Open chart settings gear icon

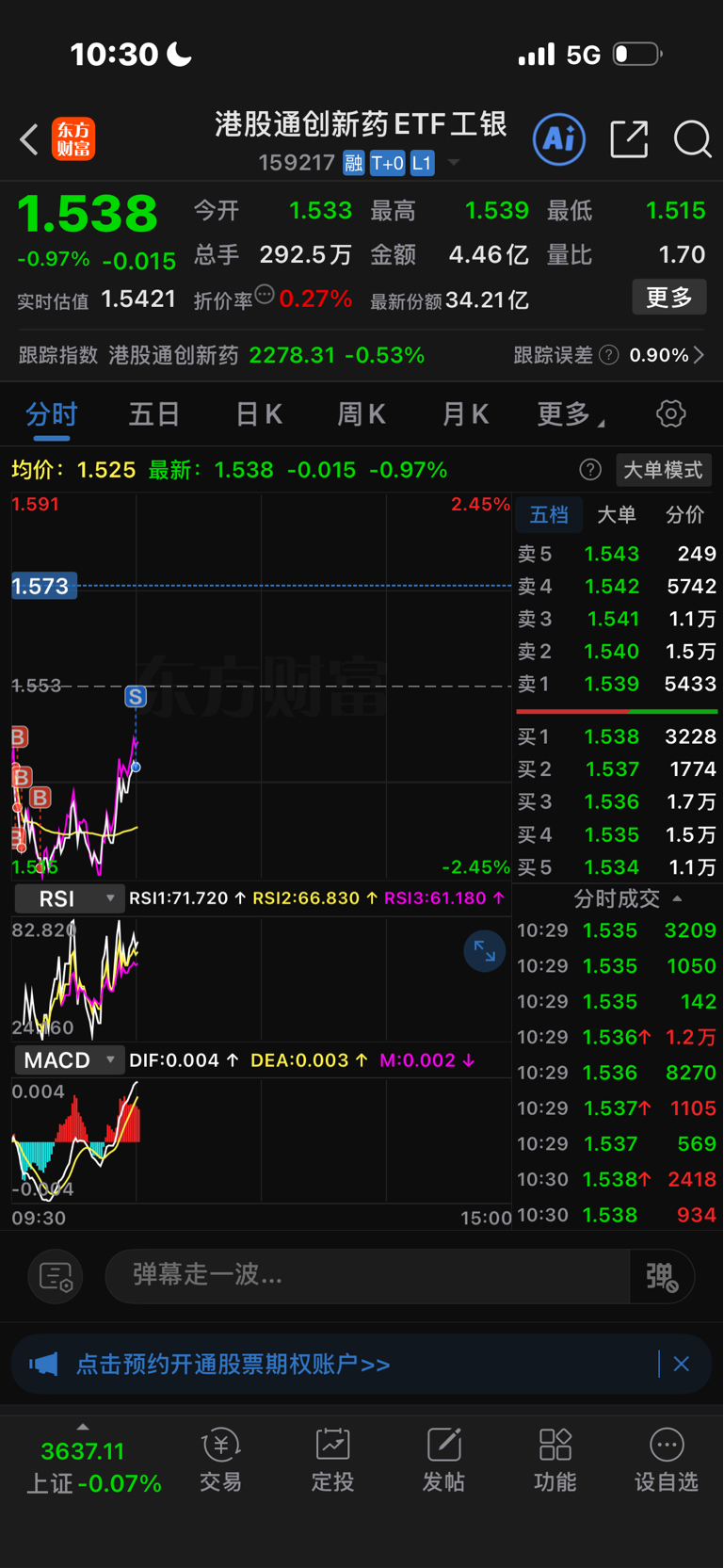tap(670, 413)
